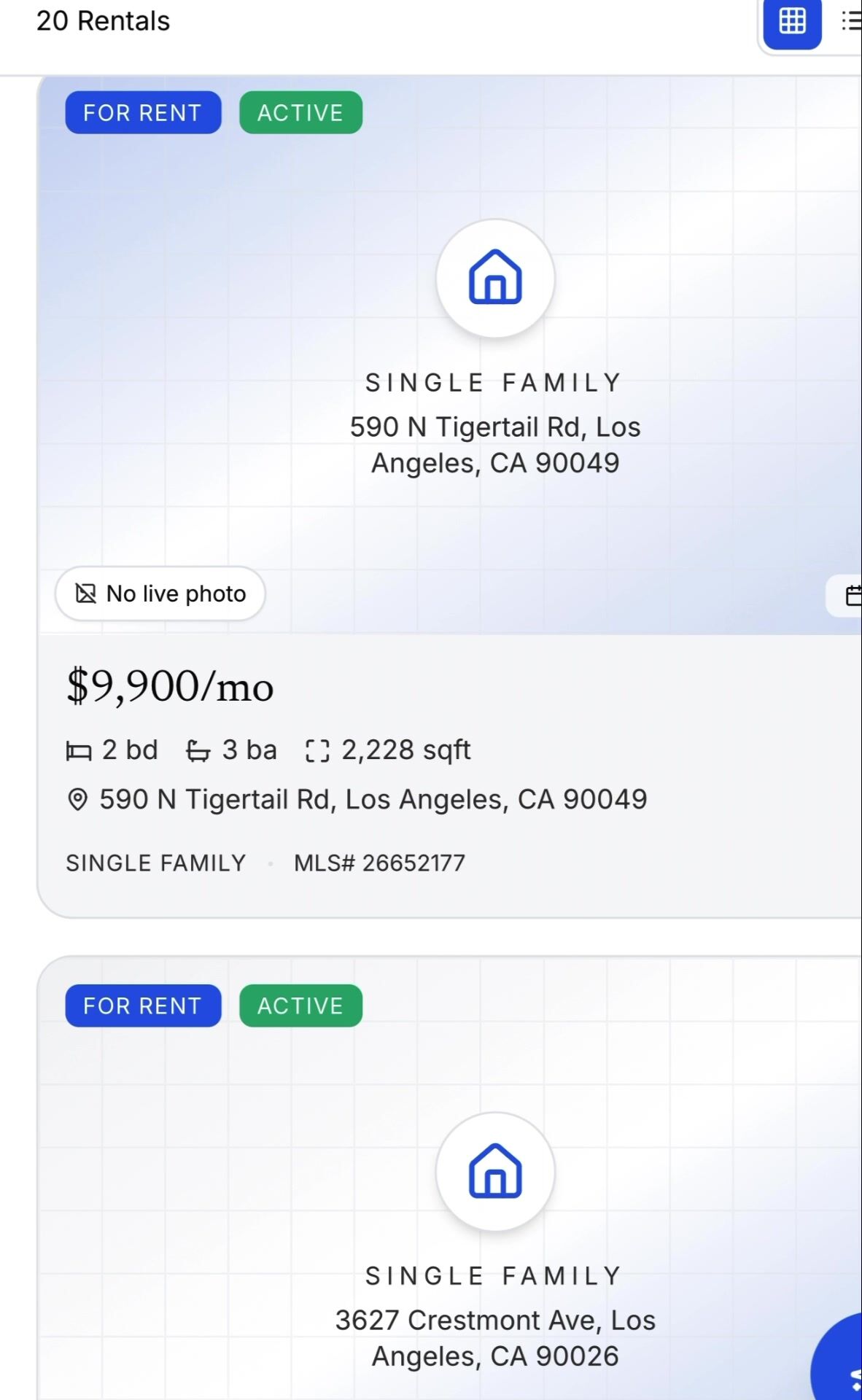Open the $9,900/mo listing price
Screen dimensions: 862x1400
click(170, 686)
